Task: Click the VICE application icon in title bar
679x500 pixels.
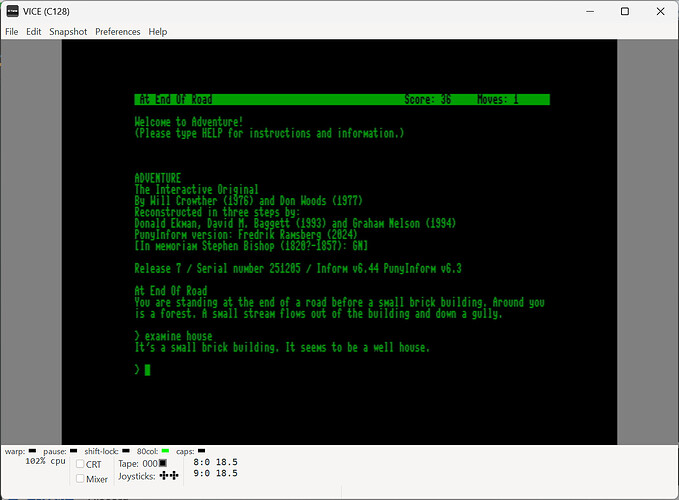Action: point(12,11)
